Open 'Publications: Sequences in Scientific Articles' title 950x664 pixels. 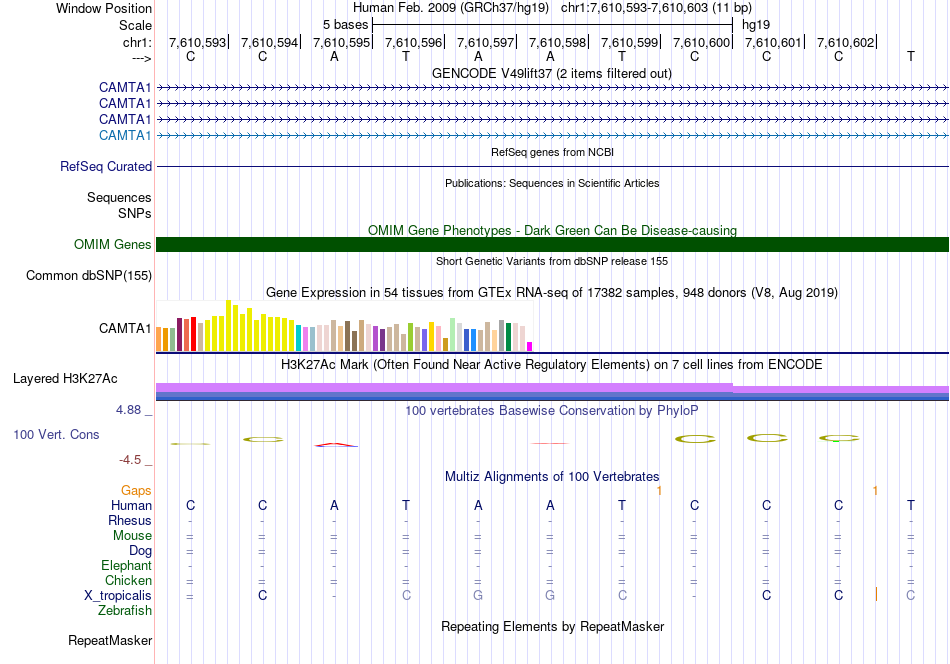pyautogui.click(x=552, y=183)
